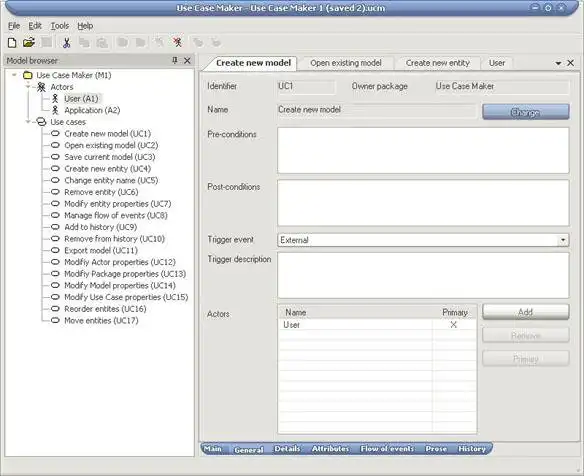Collapse the Use Case Maker (M1) root node

14,75
